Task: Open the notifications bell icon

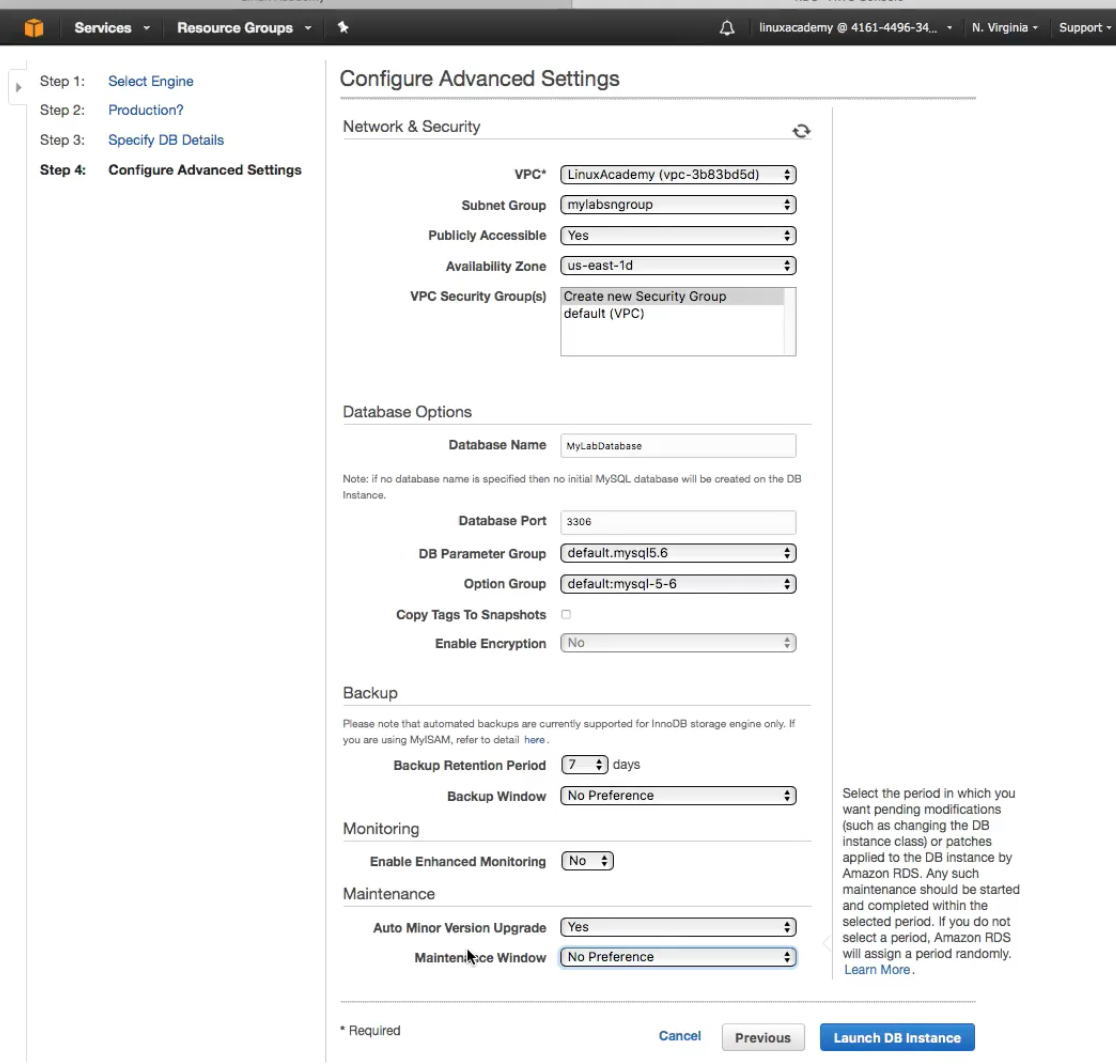Action: click(727, 28)
